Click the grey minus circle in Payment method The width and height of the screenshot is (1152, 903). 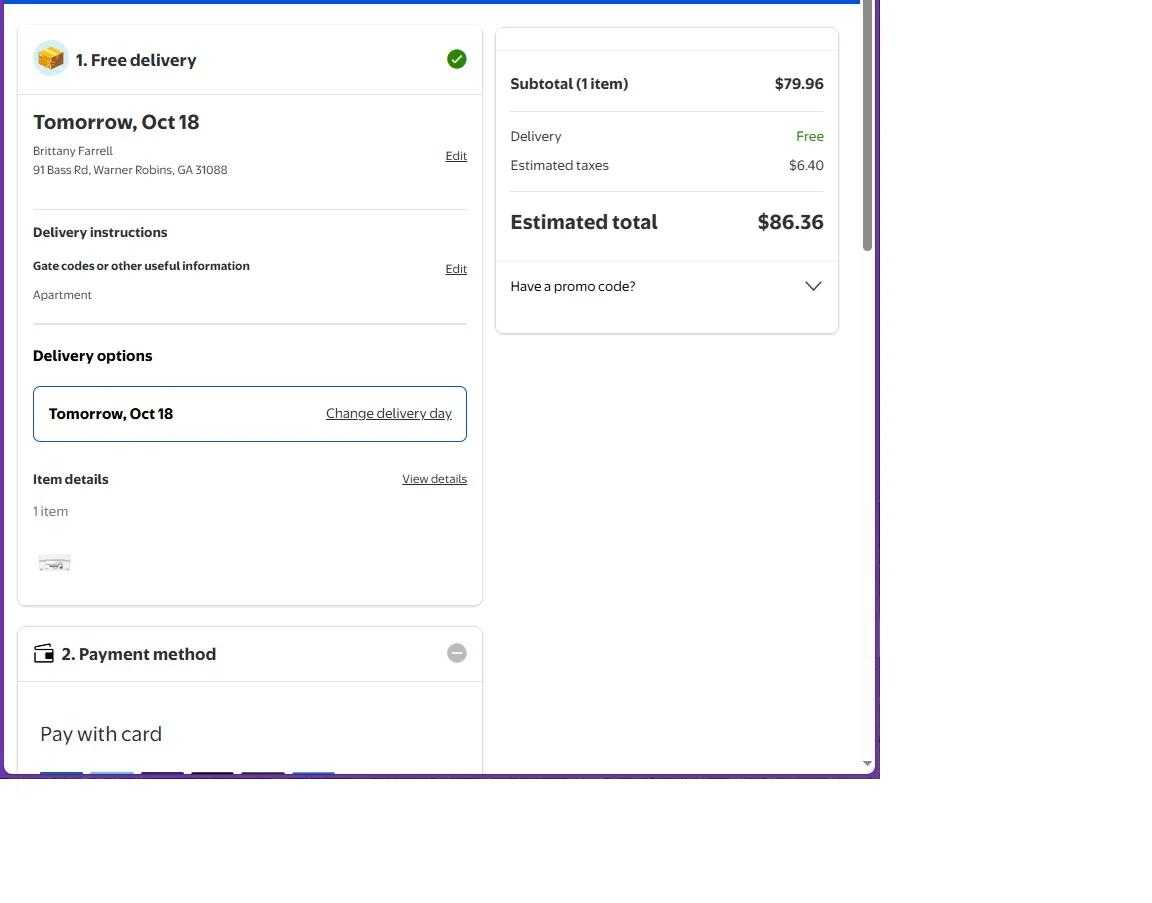(456, 653)
